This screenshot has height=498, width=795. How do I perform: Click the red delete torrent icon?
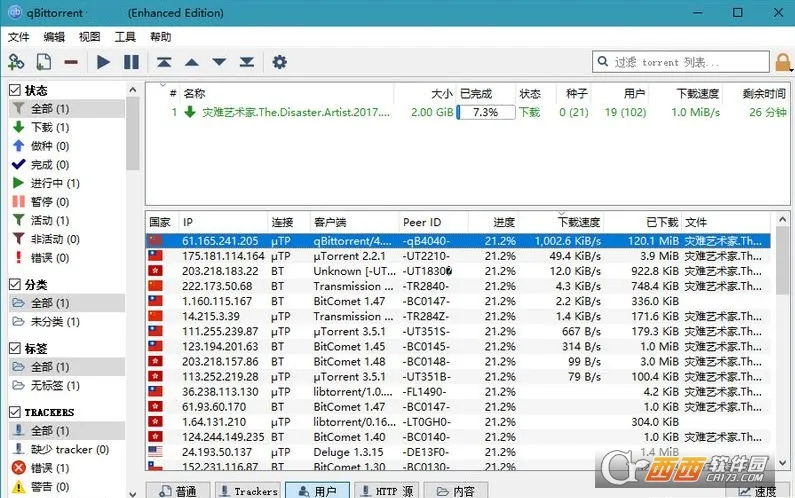71,62
